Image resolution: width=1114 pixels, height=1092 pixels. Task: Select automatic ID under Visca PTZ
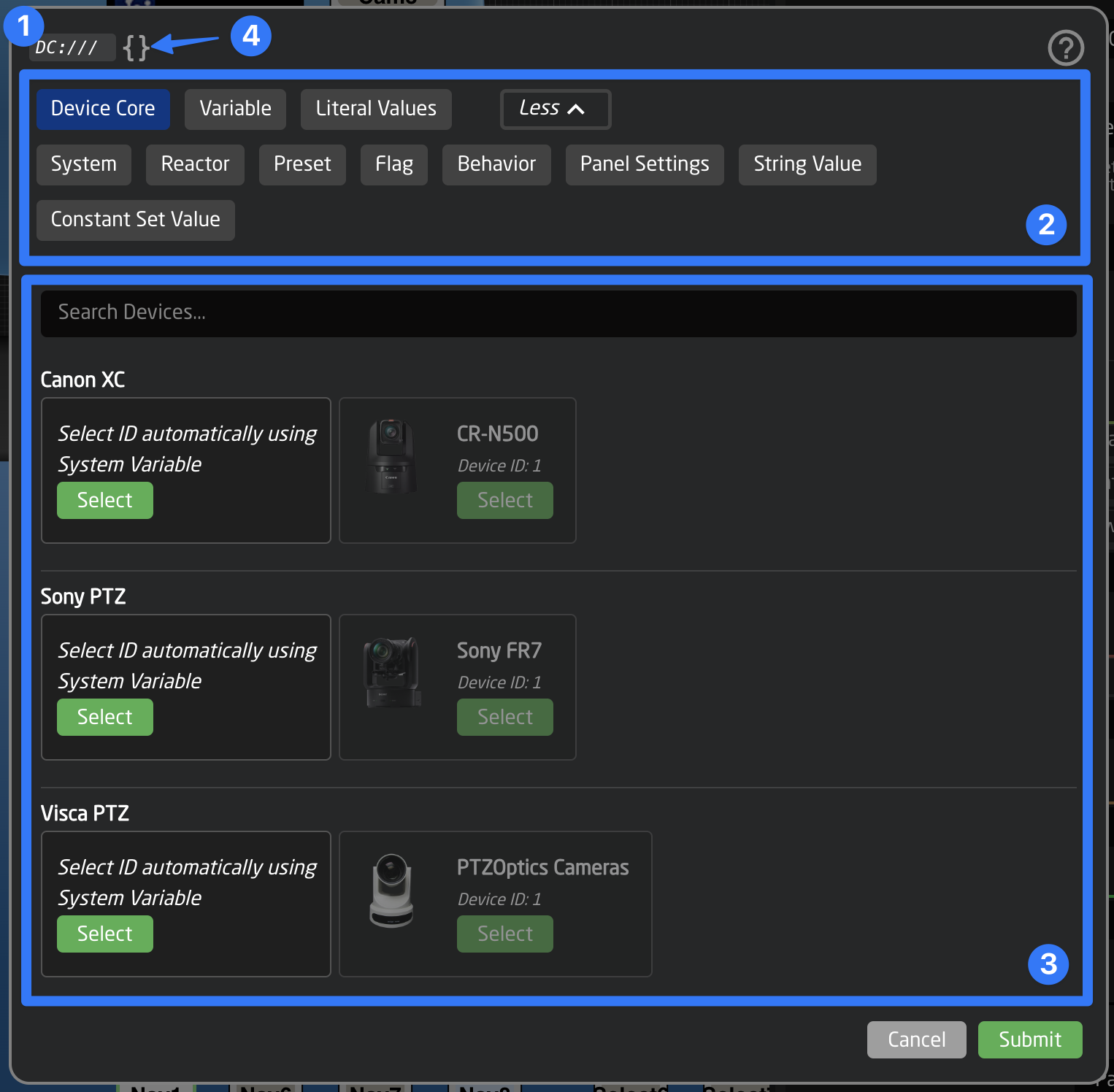[x=105, y=934]
